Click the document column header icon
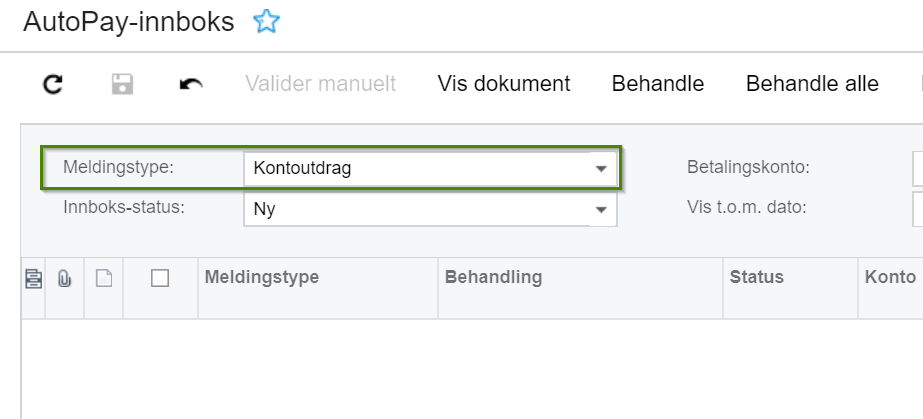 pos(103,279)
